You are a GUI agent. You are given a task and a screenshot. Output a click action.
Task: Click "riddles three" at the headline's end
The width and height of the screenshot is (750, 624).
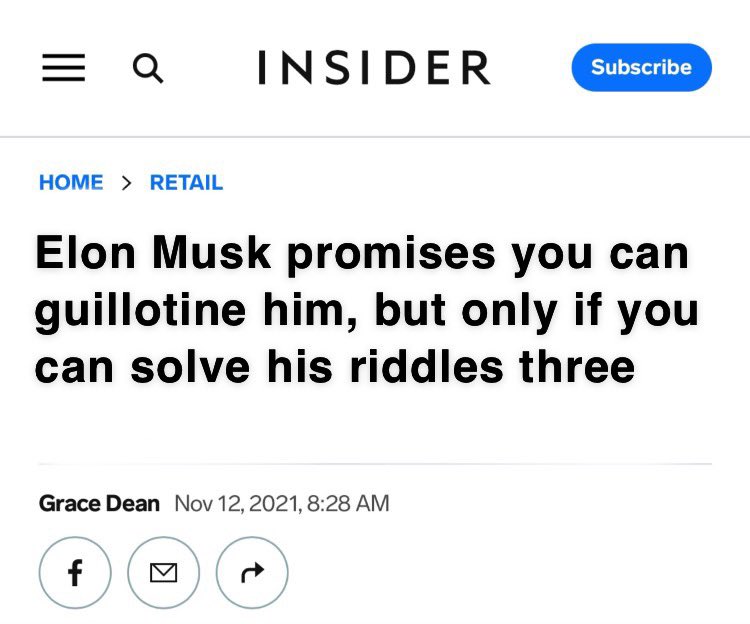click(492, 367)
